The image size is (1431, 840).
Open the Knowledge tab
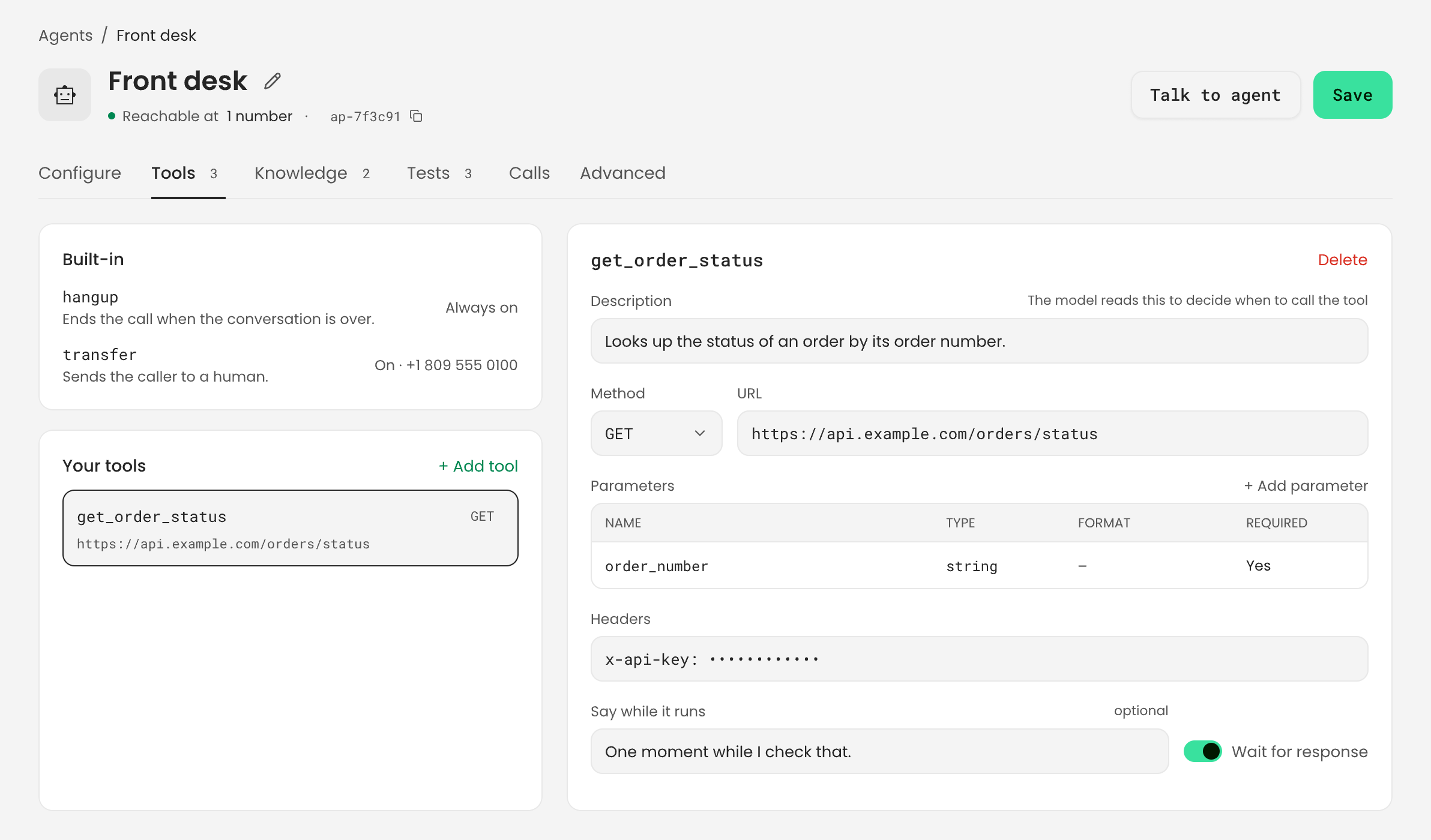(x=312, y=173)
